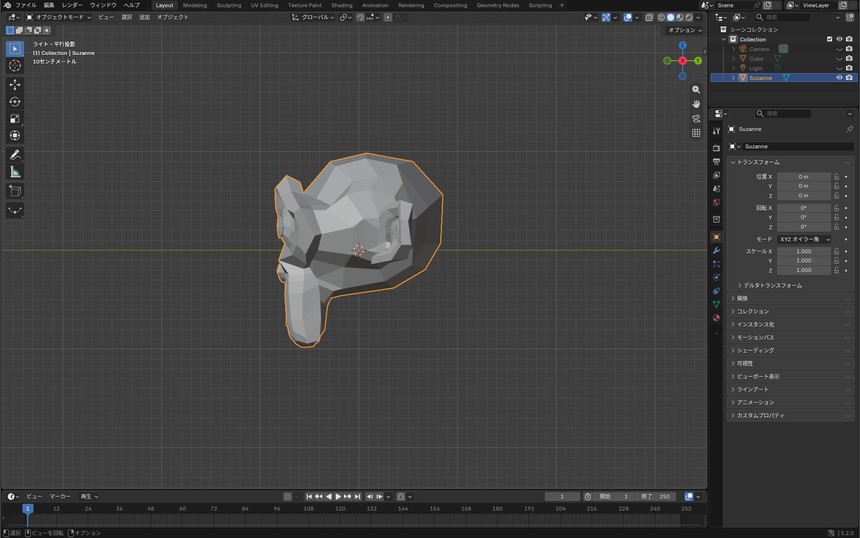Open the Modifier wrench properties tab

[716, 251]
